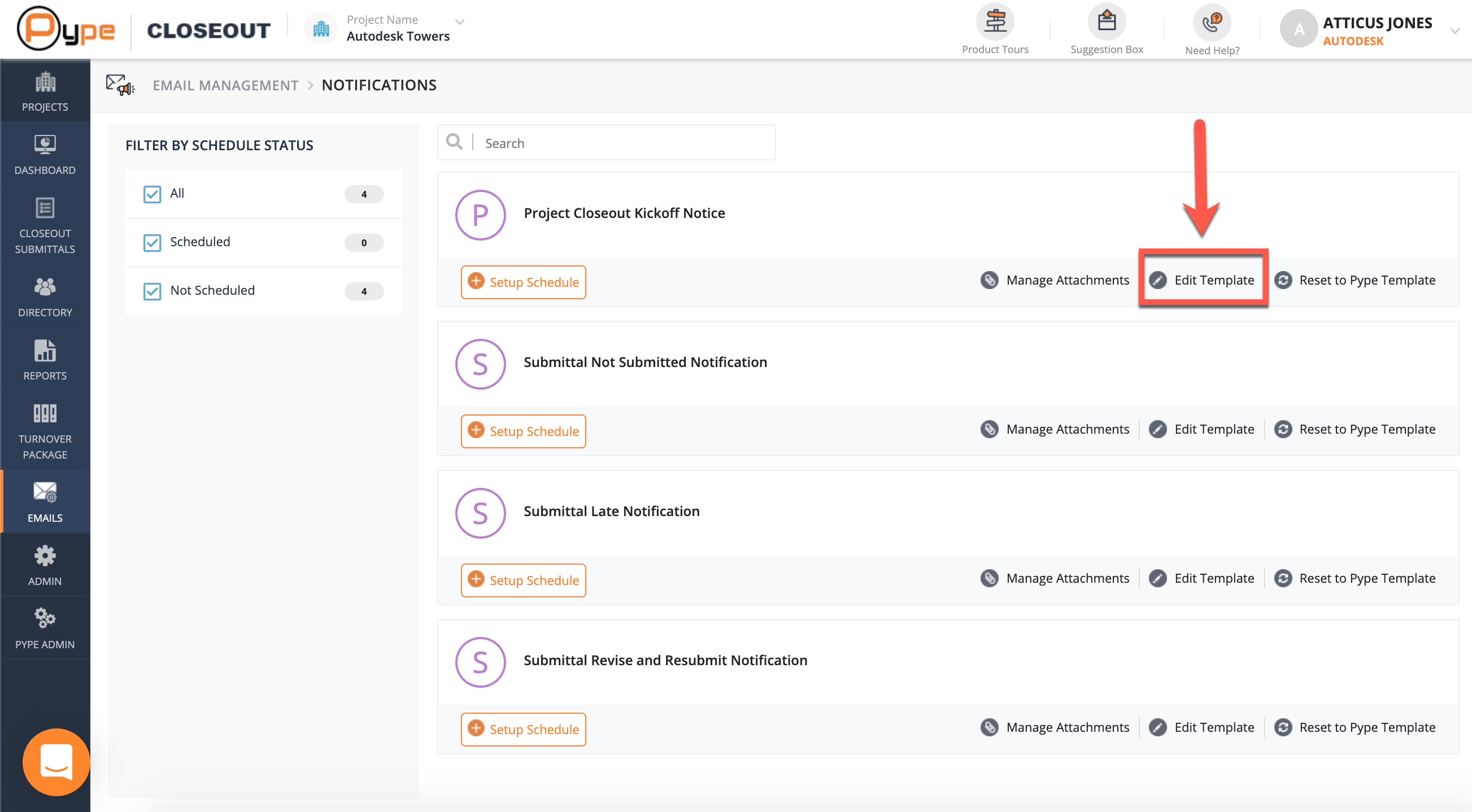Open the orange chat support bubble

pyautogui.click(x=56, y=762)
